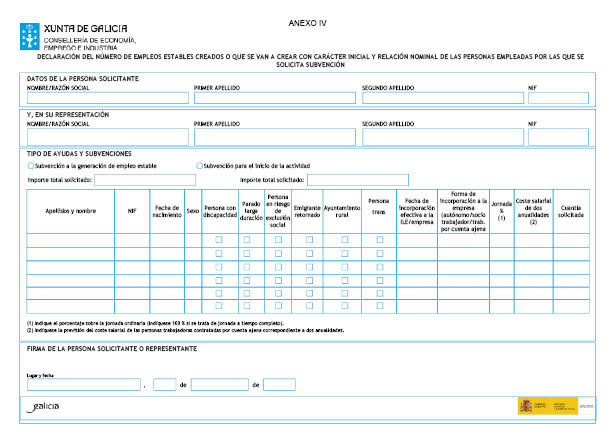The height and width of the screenshot is (439, 615).
Task: Check Parado larga duración in first table row
Action: click(x=247, y=239)
